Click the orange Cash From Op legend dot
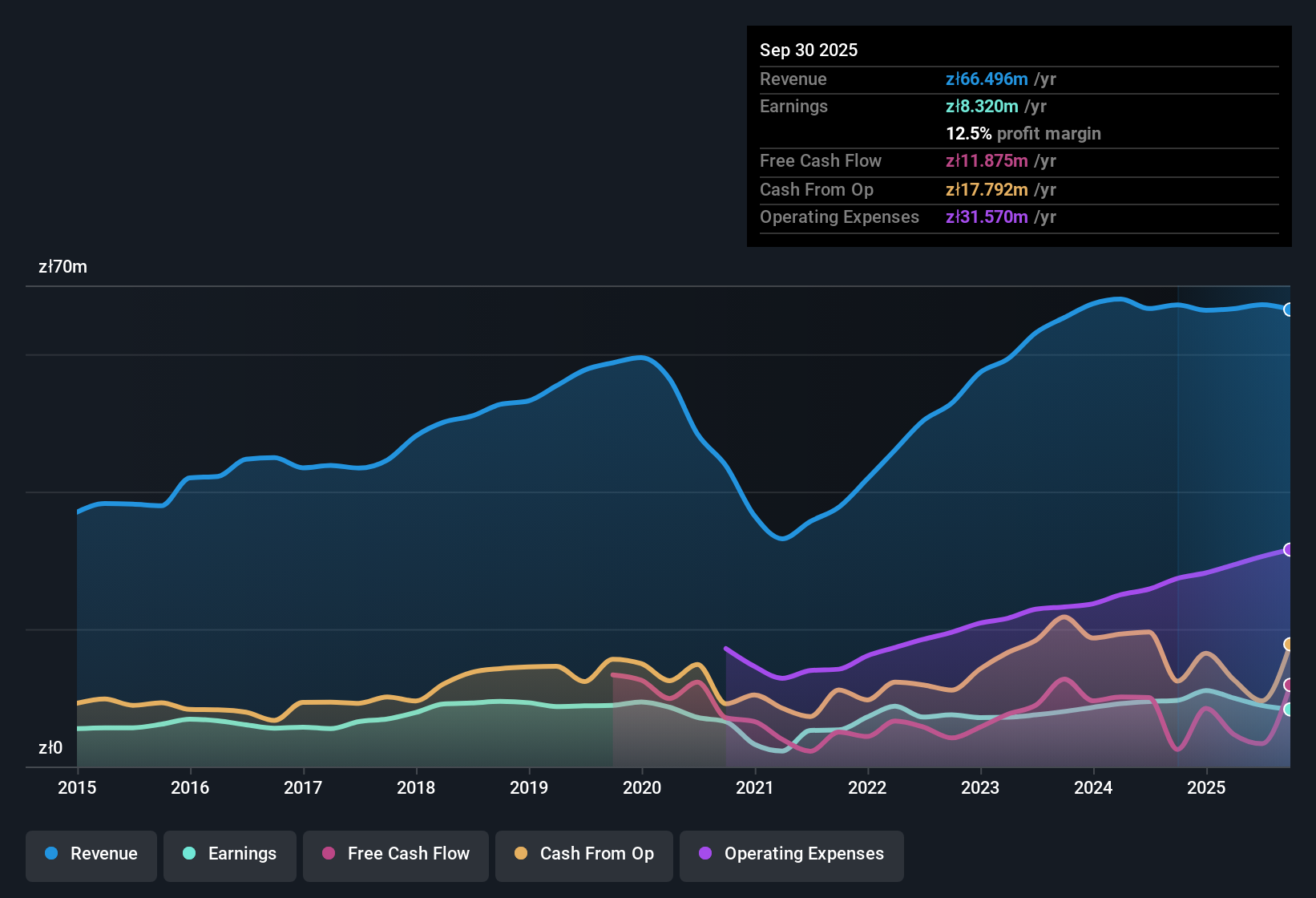The height and width of the screenshot is (898, 1316). [x=520, y=854]
